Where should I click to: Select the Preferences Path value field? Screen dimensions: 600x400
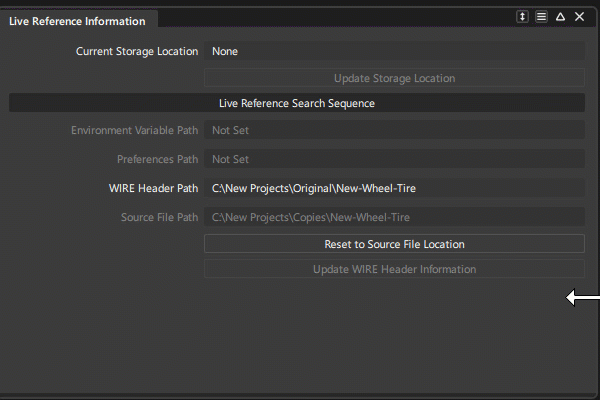coord(394,159)
